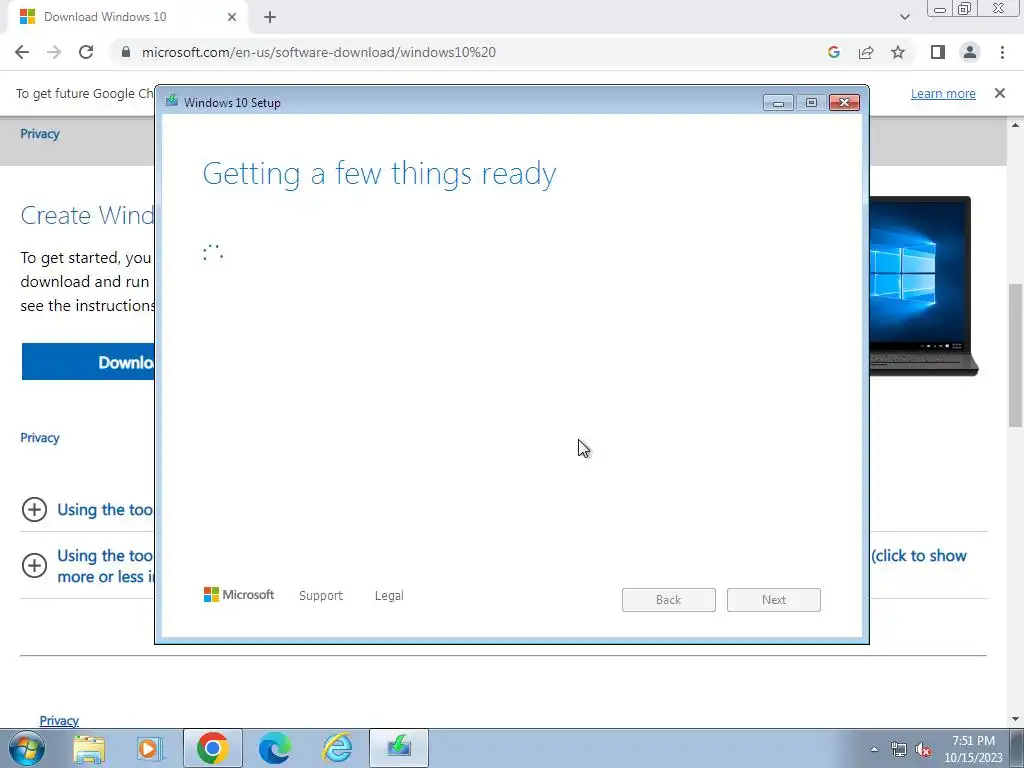The height and width of the screenshot is (768, 1024).
Task: Close the Download Windows 10 tab
Action: pos(232,17)
